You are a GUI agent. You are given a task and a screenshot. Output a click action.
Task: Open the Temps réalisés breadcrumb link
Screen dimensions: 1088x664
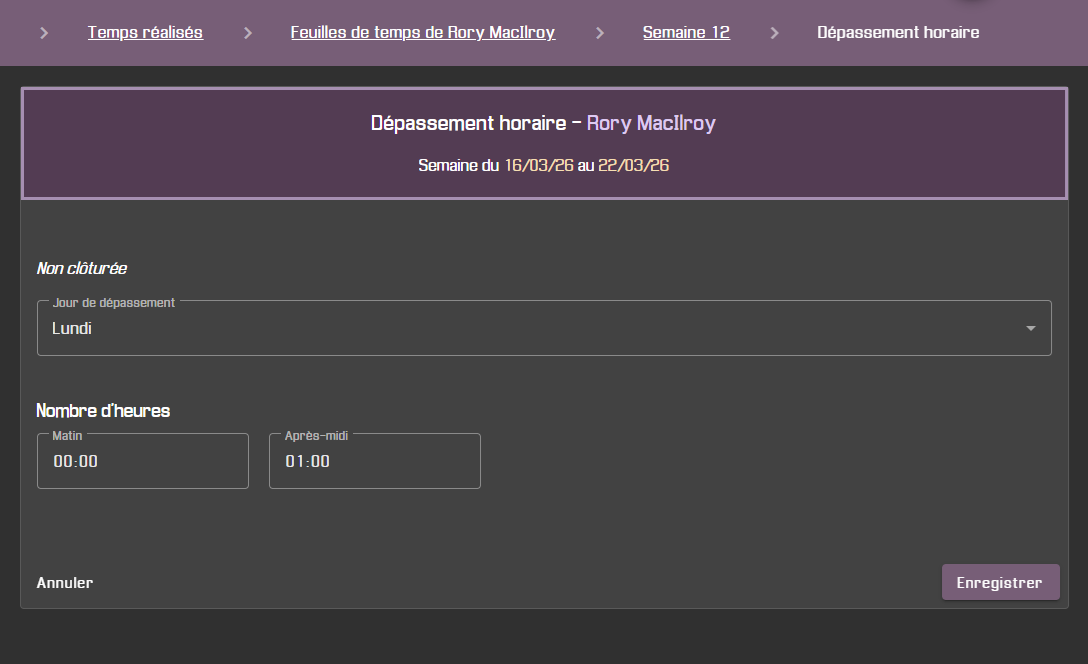coord(145,33)
